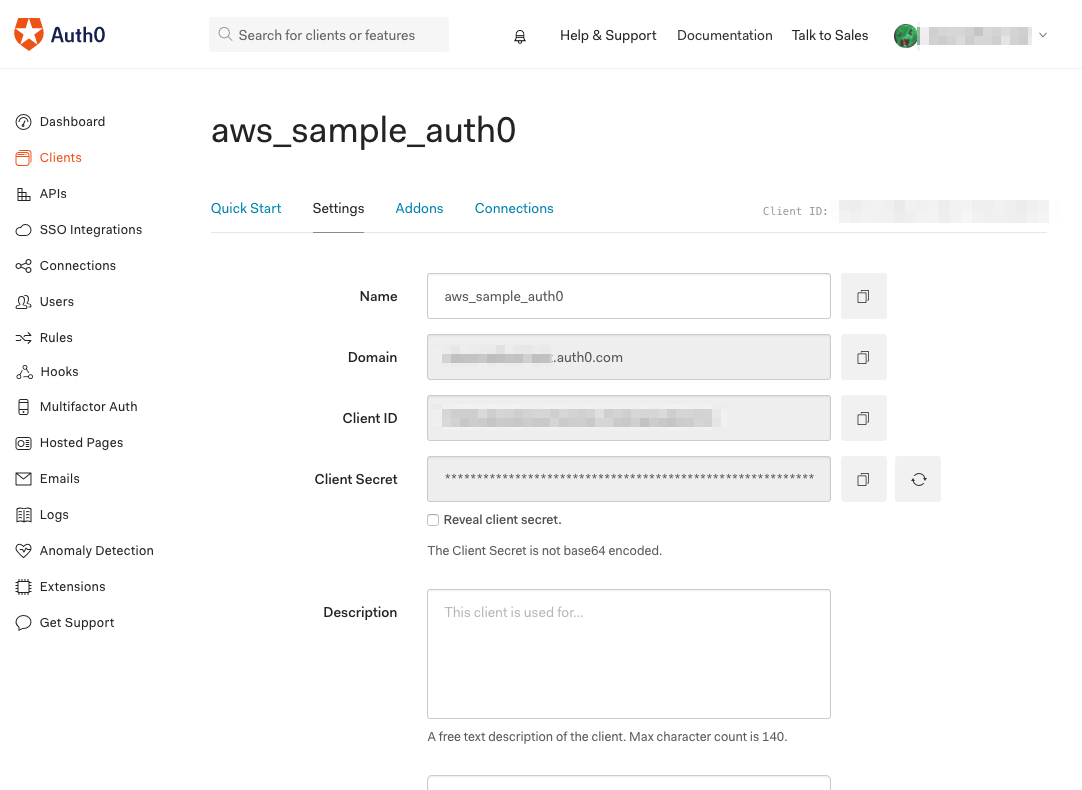Open the notifications bell
Image resolution: width=1082 pixels, height=790 pixels.
(520, 35)
